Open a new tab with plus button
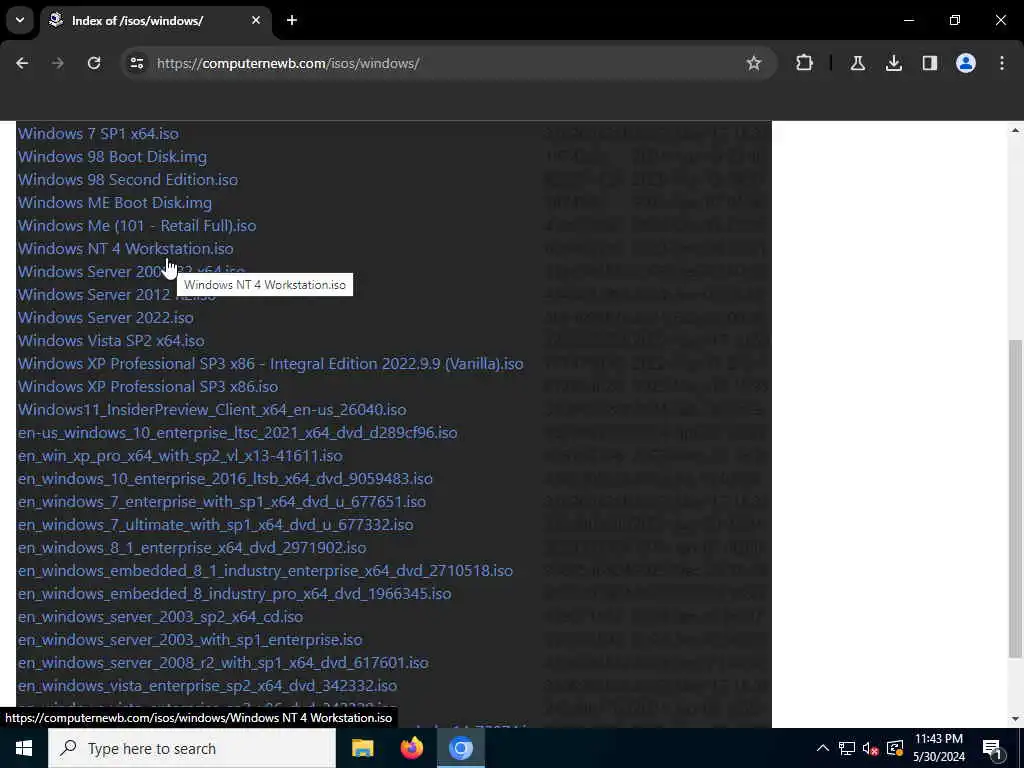 292,20
